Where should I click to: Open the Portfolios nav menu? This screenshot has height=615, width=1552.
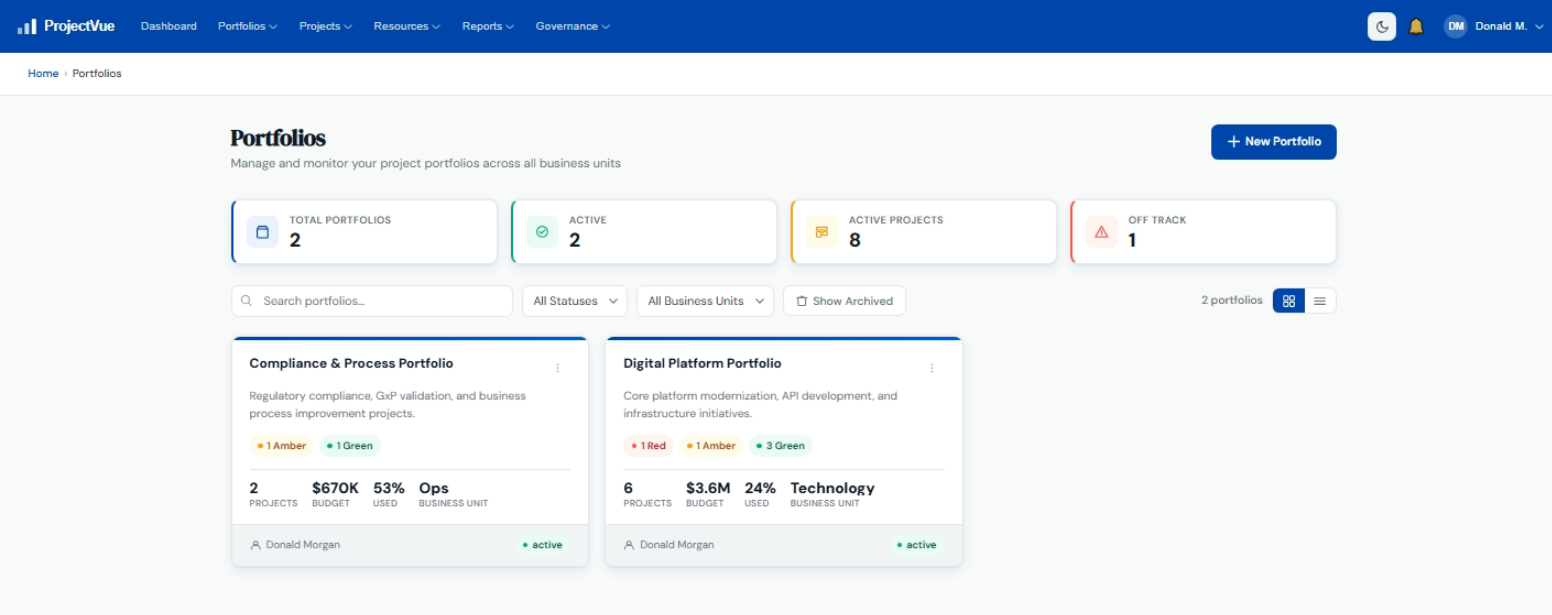(248, 26)
